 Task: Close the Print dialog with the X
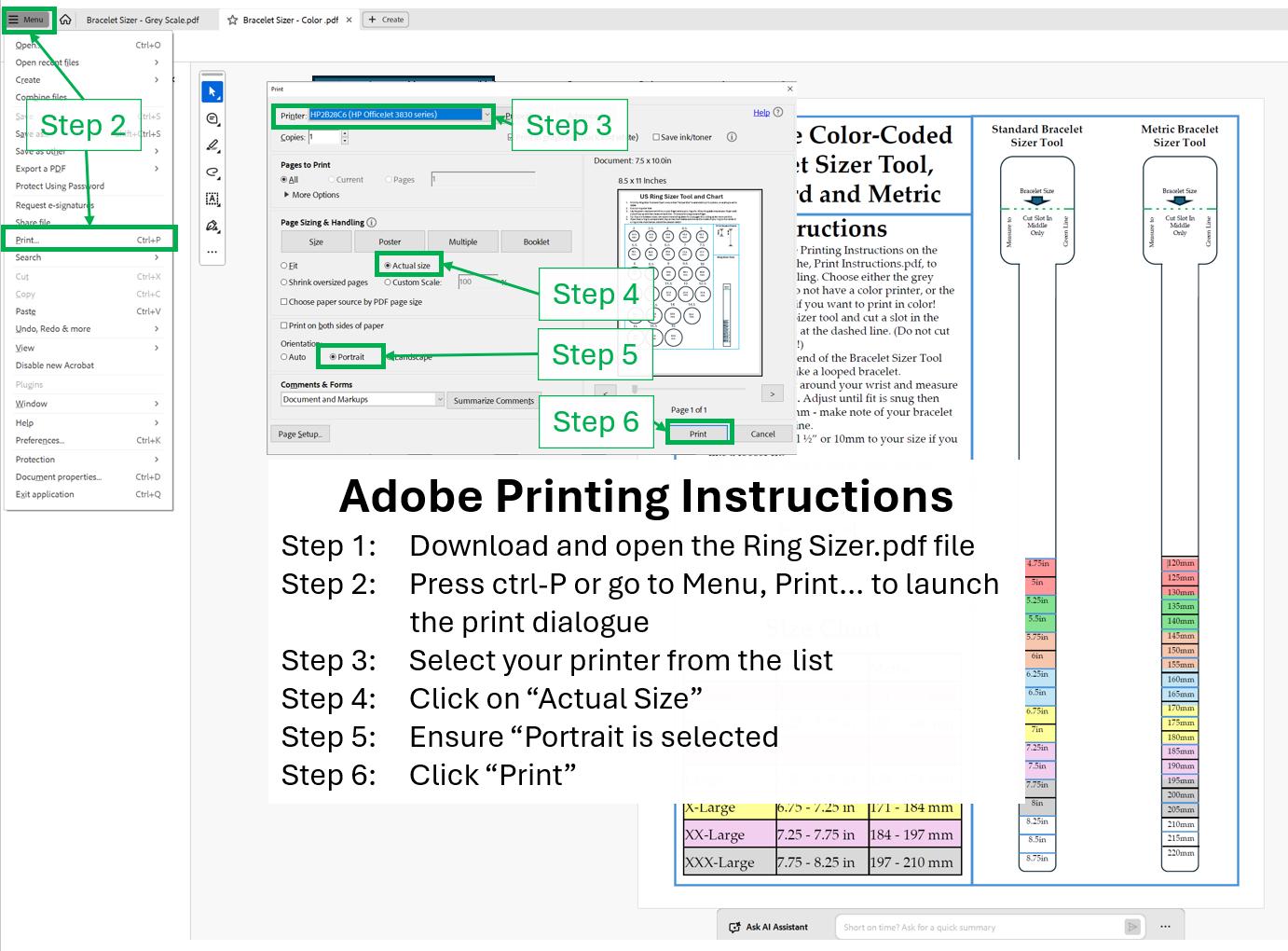[790, 89]
